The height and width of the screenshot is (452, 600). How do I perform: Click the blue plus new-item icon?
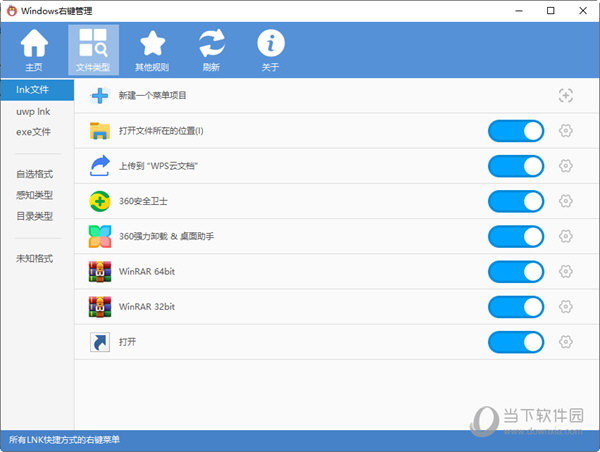pos(100,95)
